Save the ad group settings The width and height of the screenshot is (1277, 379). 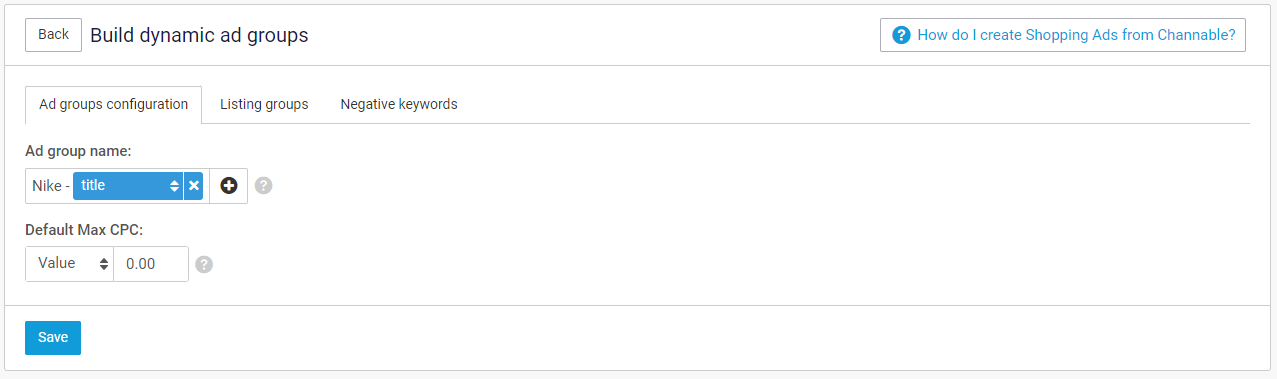tap(53, 338)
